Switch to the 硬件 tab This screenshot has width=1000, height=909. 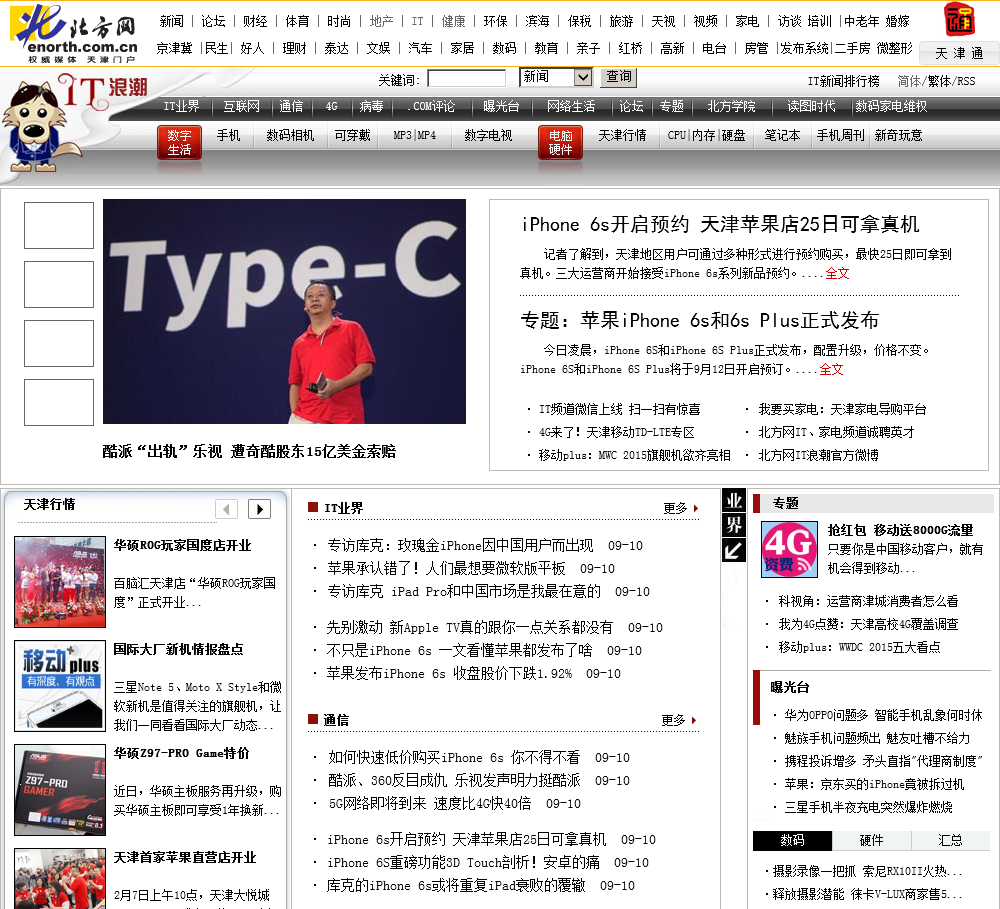click(871, 841)
